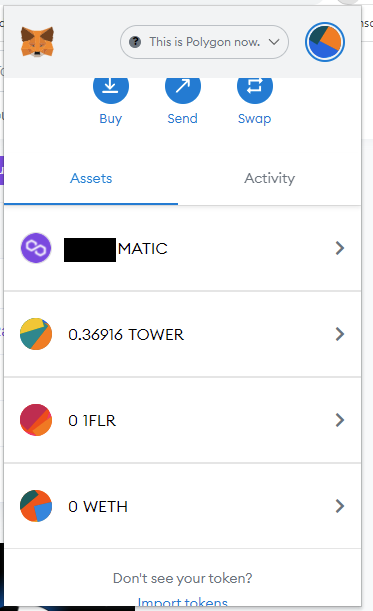Click the Send label
This screenshot has width=373, height=611.
point(182,118)
